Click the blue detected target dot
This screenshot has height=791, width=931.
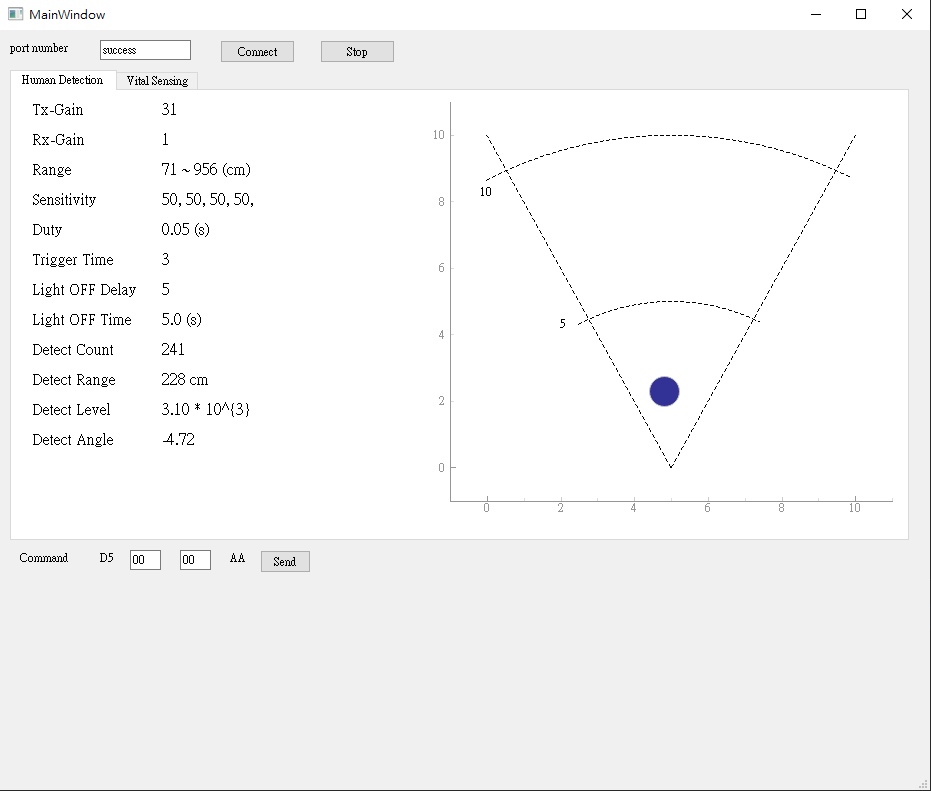click(x=664, y=391)
